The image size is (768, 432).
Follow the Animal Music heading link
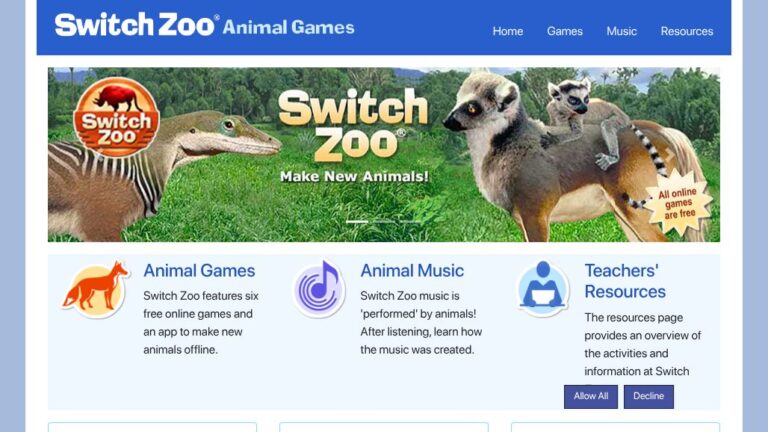[x=412, y=271]
